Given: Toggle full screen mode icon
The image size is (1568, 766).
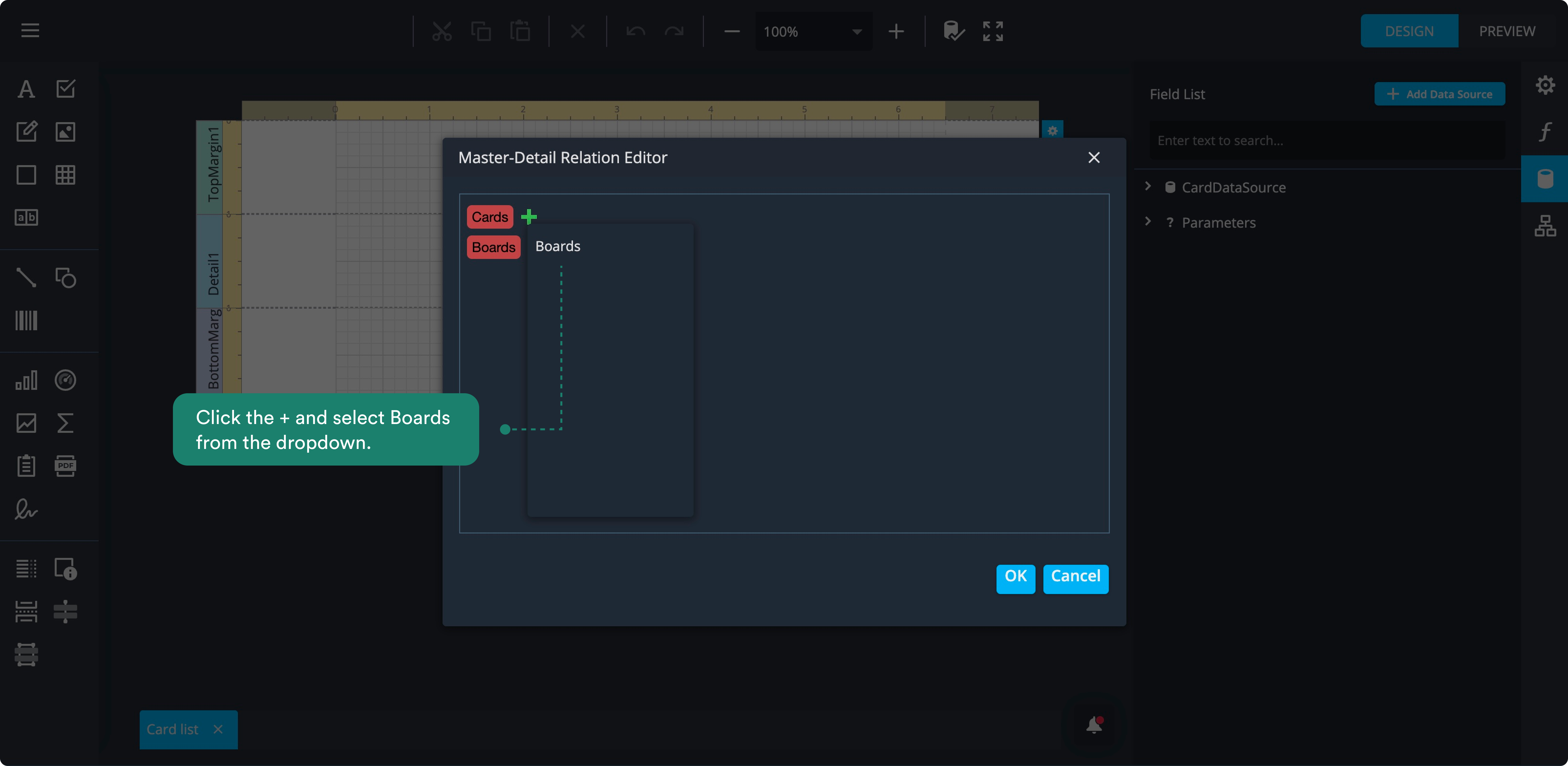Looking at the screenshot, I should [993, 31].
